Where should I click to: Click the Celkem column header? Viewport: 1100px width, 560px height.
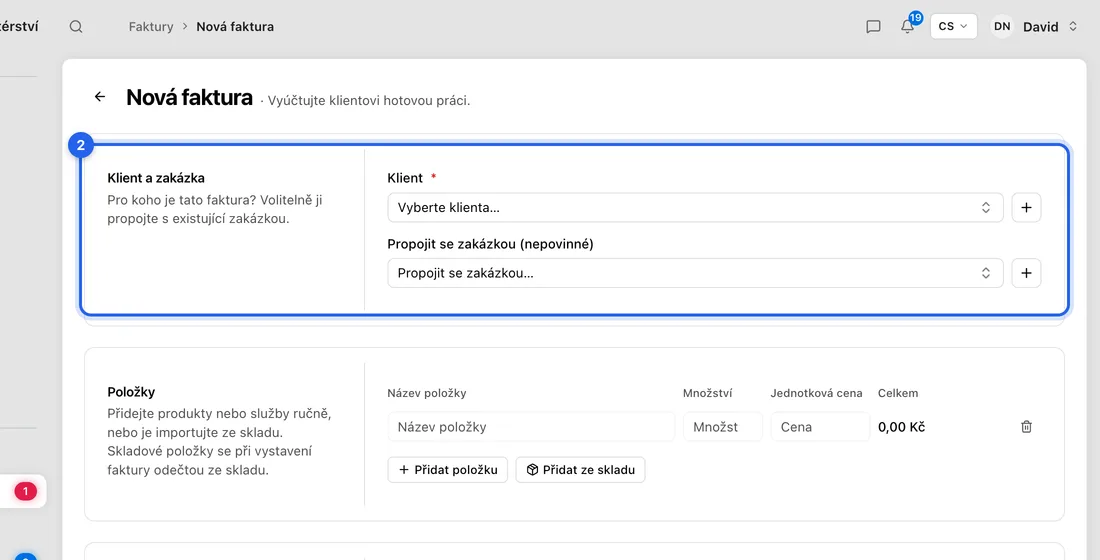[898, 393]
